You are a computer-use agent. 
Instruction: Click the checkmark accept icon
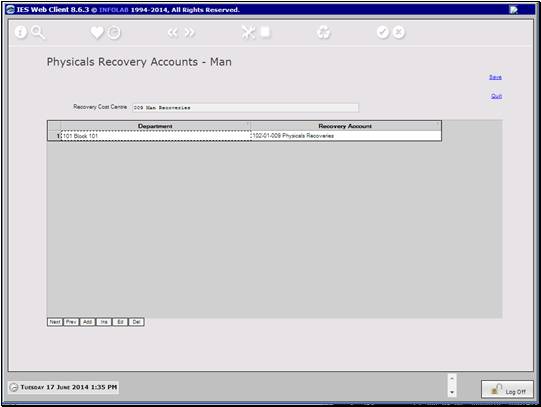click(383, 32)
